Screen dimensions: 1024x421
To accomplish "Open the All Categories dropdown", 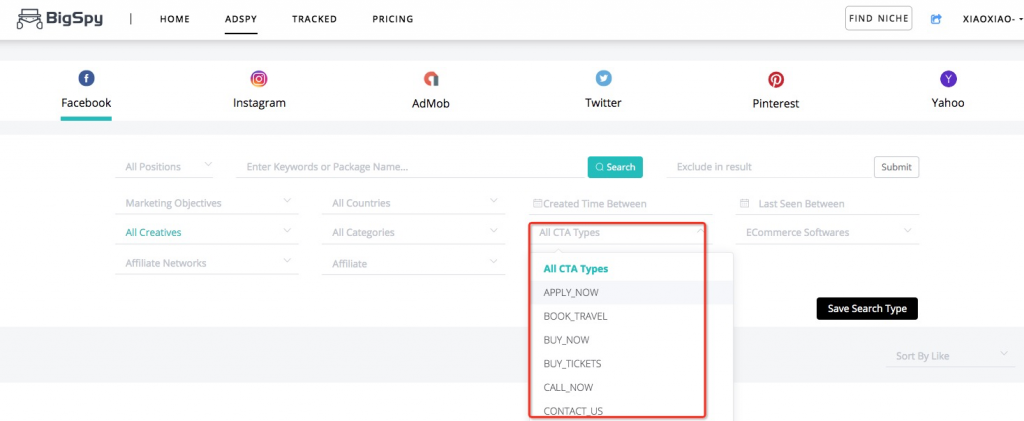I will pyautogui.click(x=413, y=232).
